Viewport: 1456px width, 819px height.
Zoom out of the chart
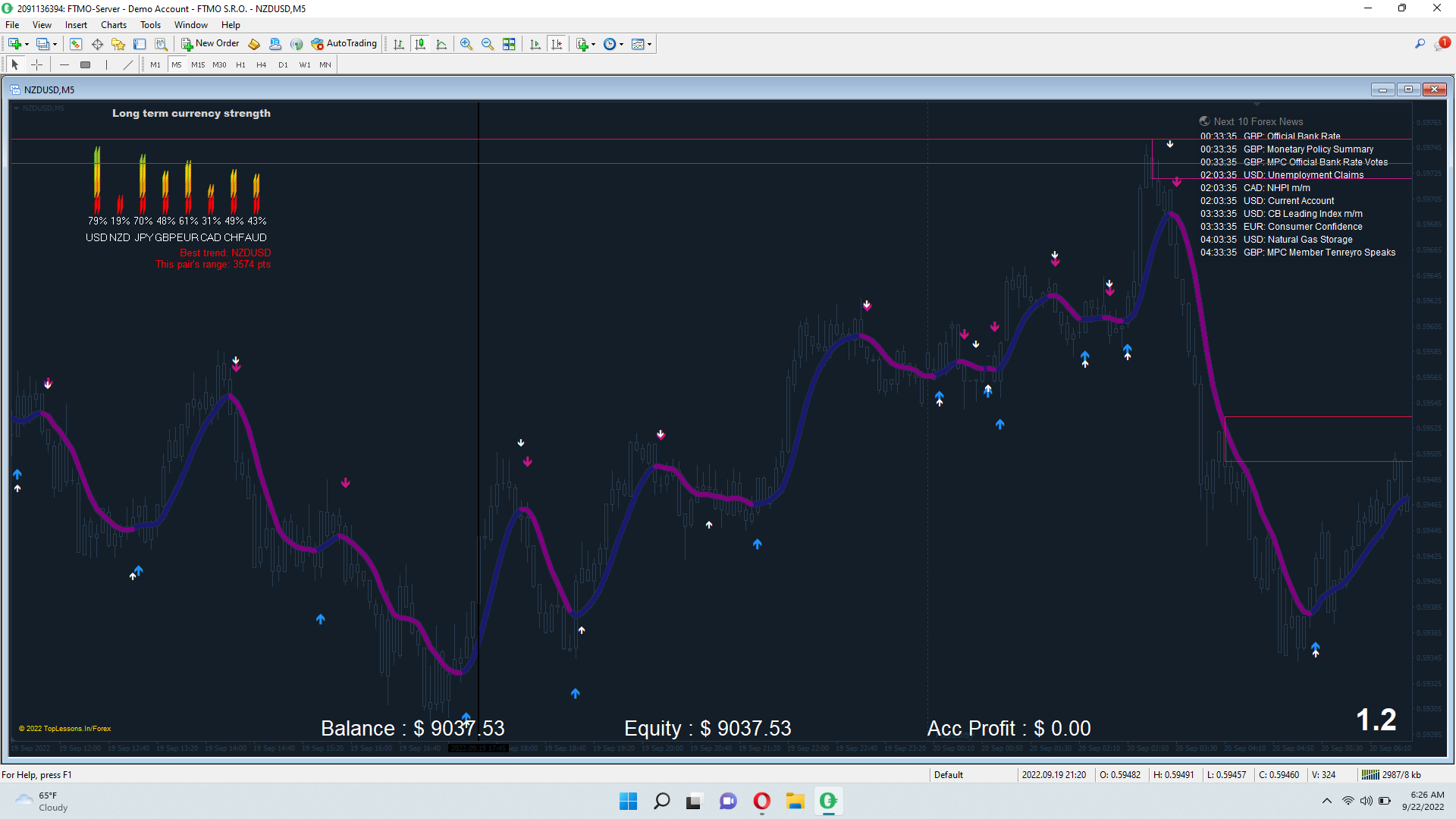coord(488,44)
